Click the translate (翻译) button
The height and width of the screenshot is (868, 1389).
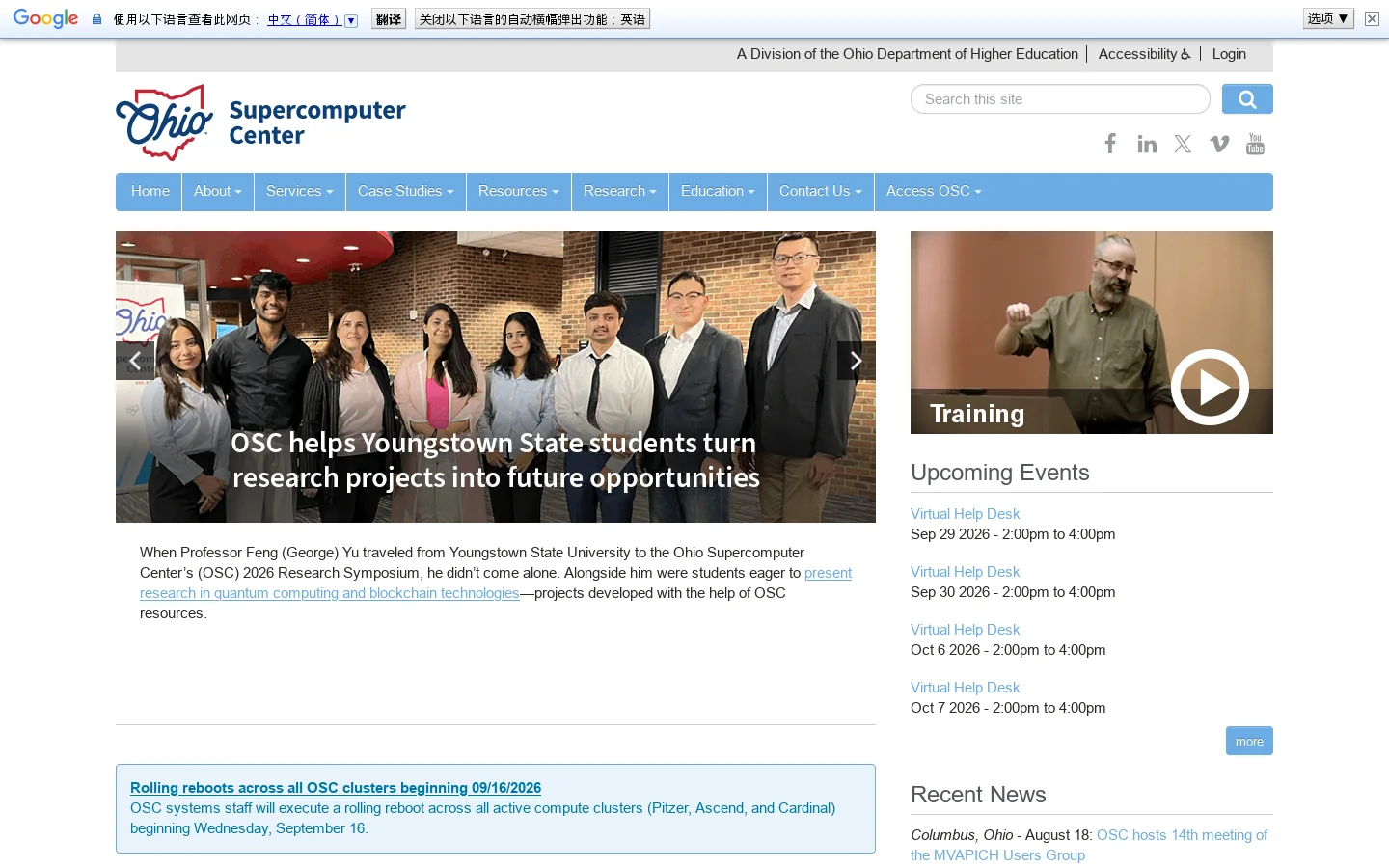click(x=389, y=18)
